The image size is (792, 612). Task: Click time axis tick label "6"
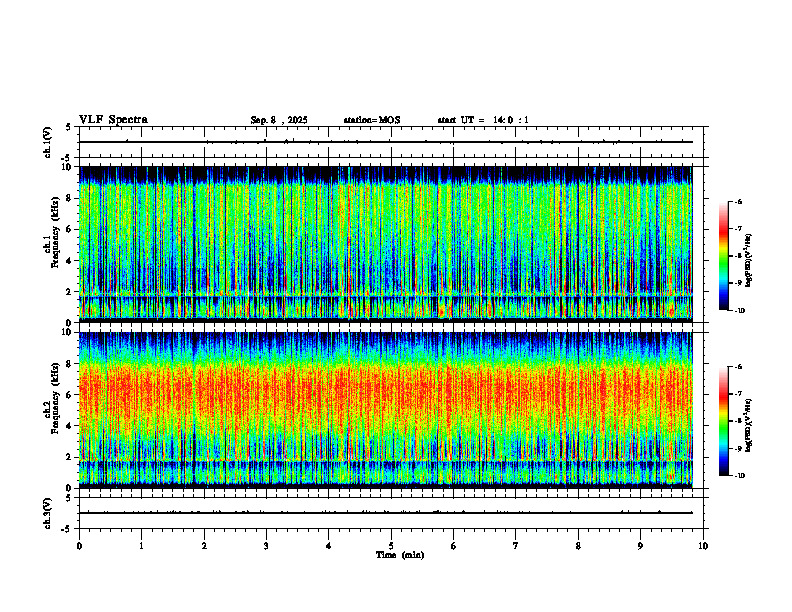[454, 546]
